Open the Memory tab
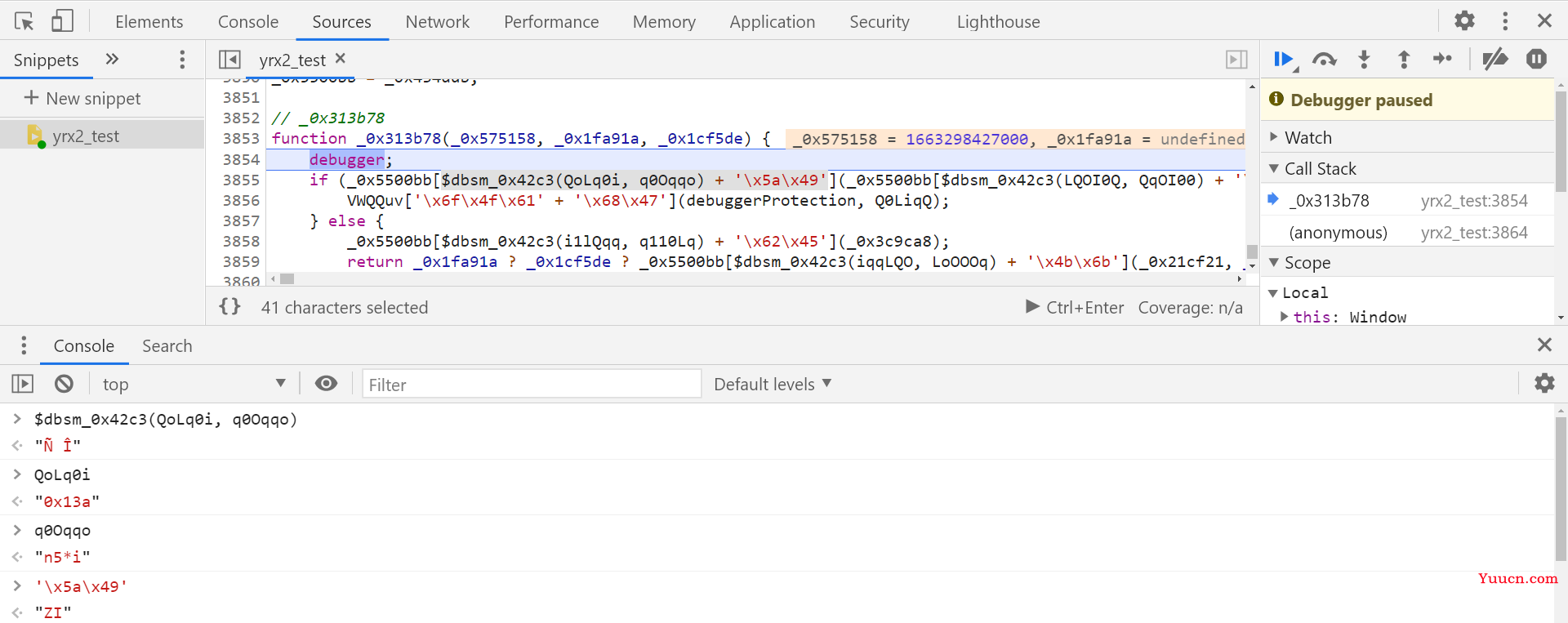Viewport: 1568px width, 623px height. point(664,22)
